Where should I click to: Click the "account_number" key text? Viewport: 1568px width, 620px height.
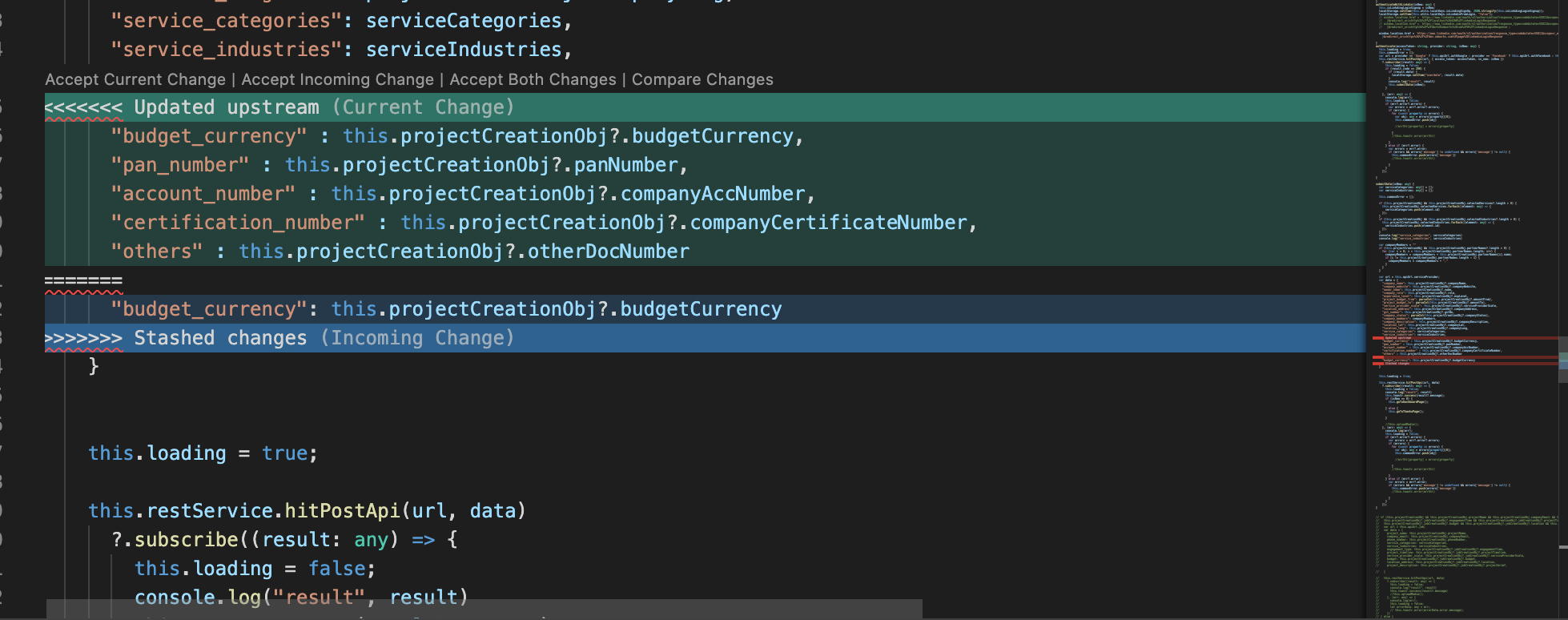[203, 194]
